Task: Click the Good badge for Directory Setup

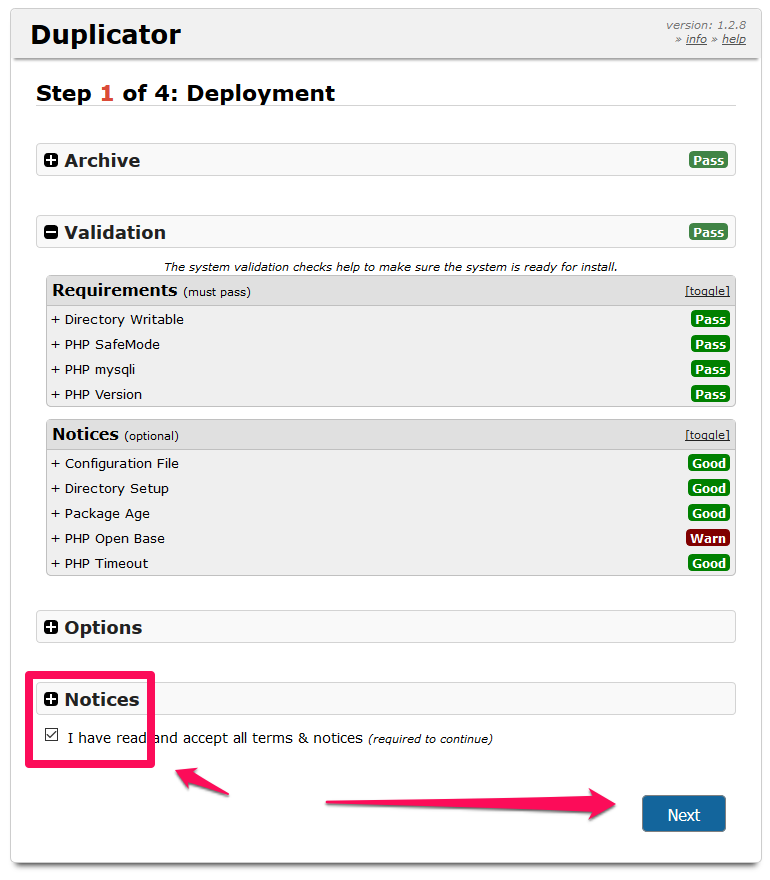Action: pos(709,488)
